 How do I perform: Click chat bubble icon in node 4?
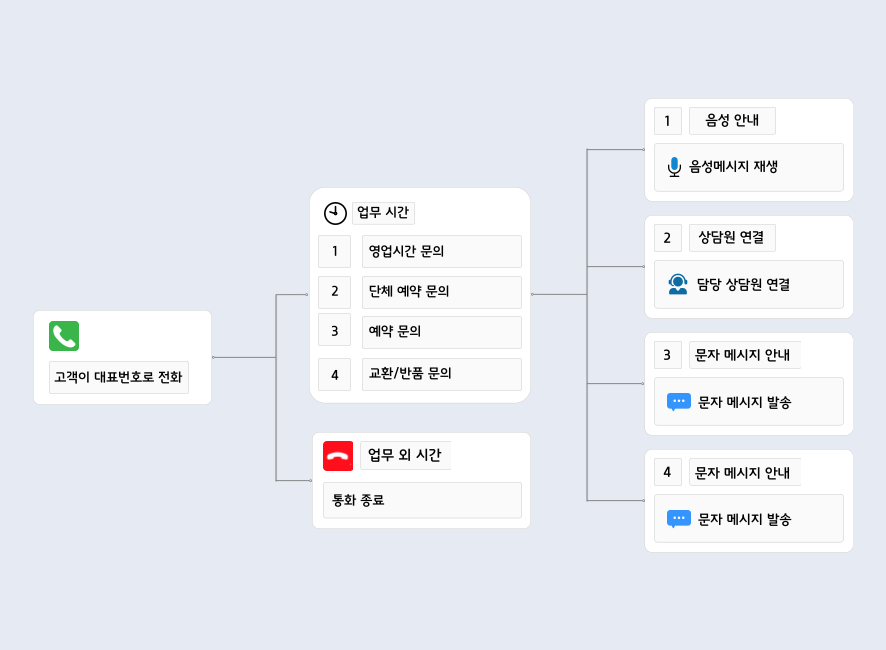679,519
